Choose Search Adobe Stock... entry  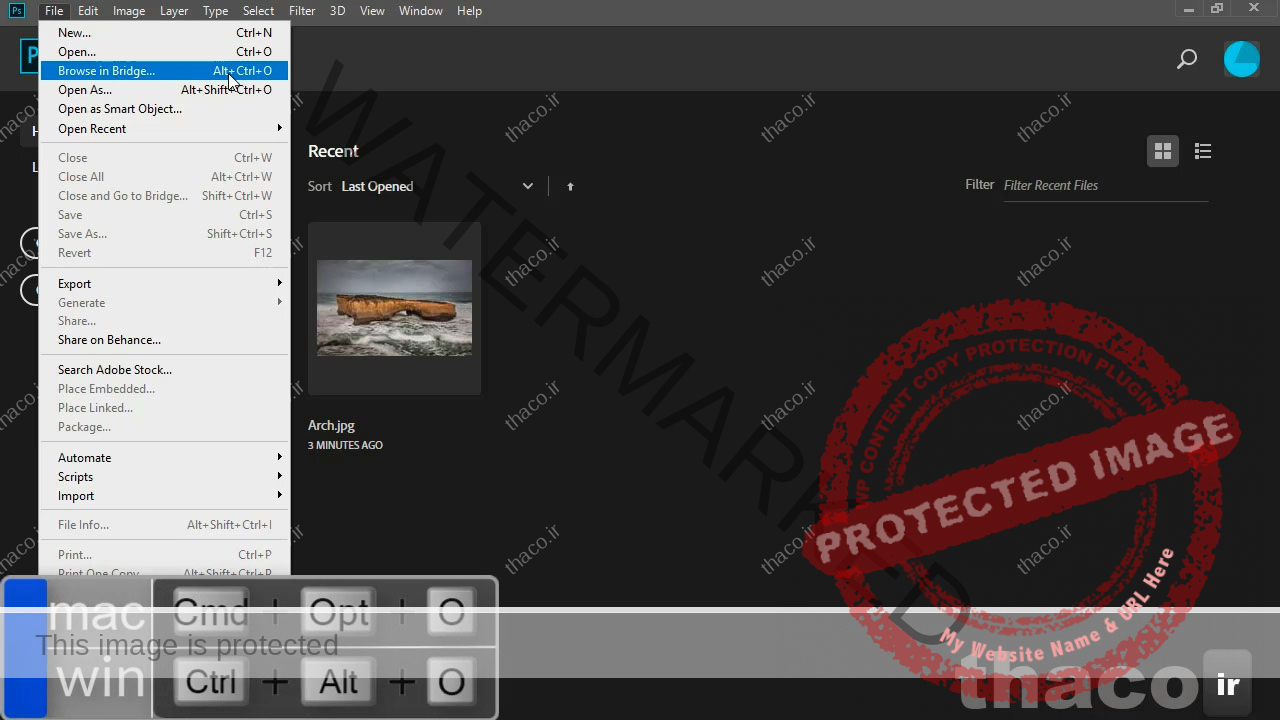click(164, 370)
